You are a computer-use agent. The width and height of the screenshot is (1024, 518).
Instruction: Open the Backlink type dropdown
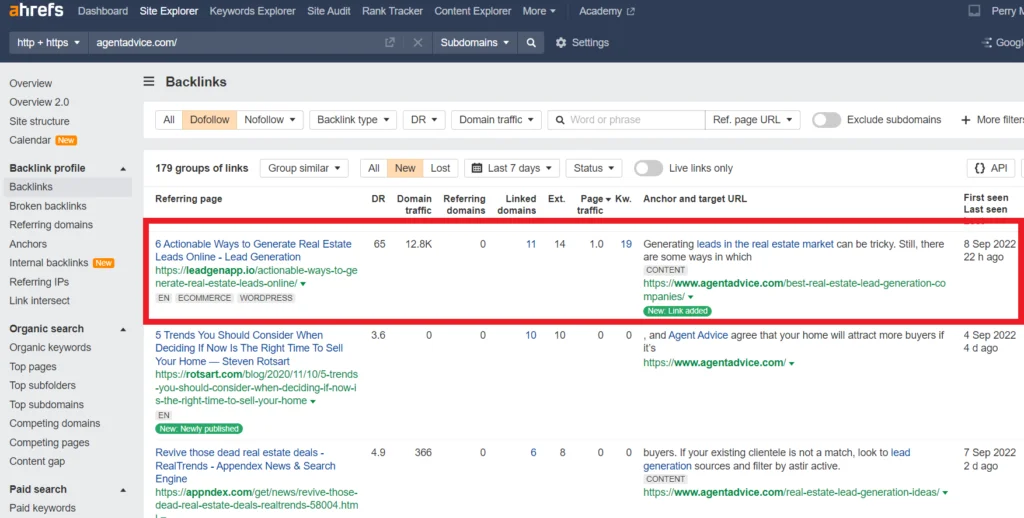point(353,120)
